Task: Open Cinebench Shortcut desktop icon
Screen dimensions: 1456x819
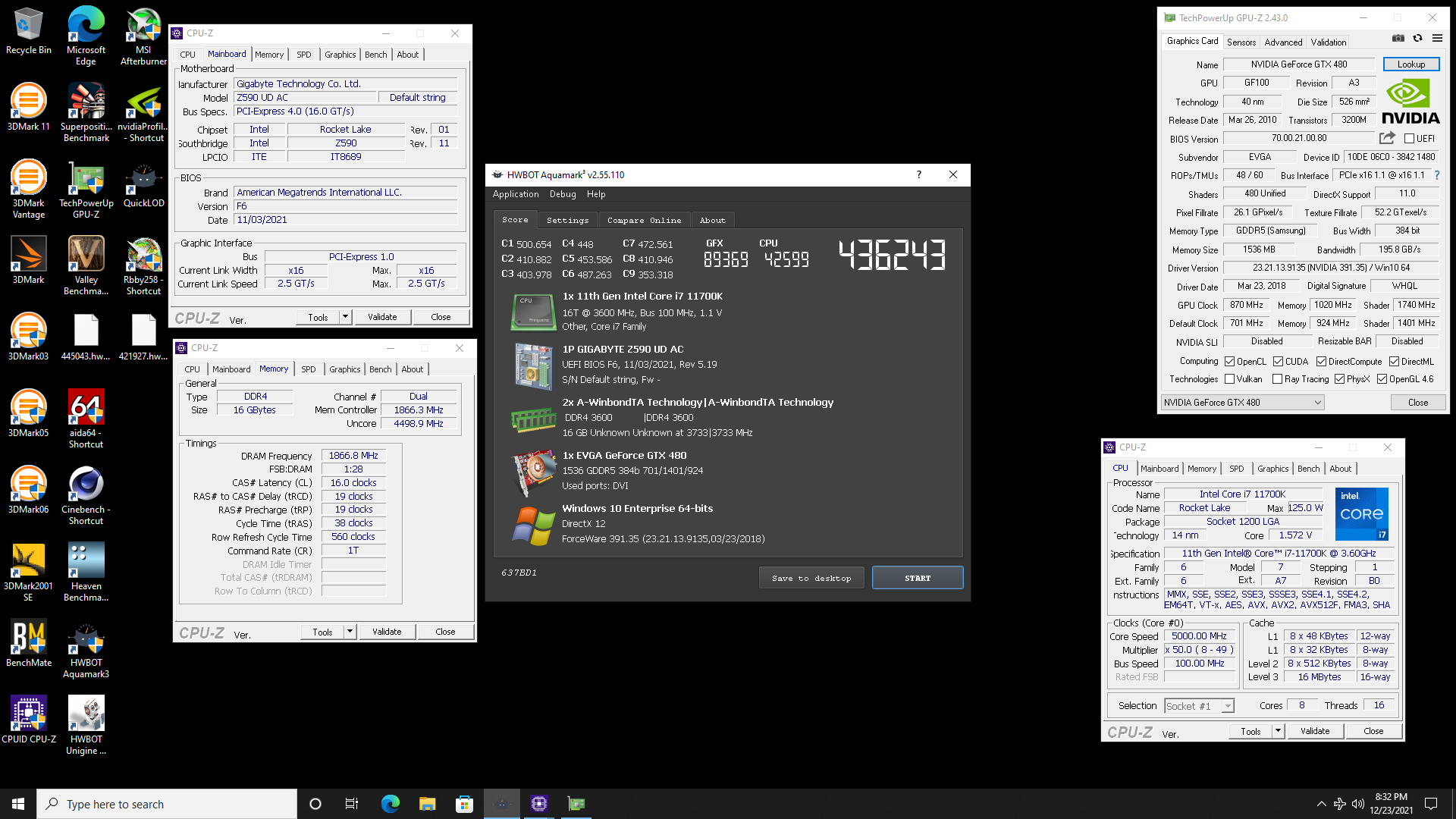Action: 86,495
